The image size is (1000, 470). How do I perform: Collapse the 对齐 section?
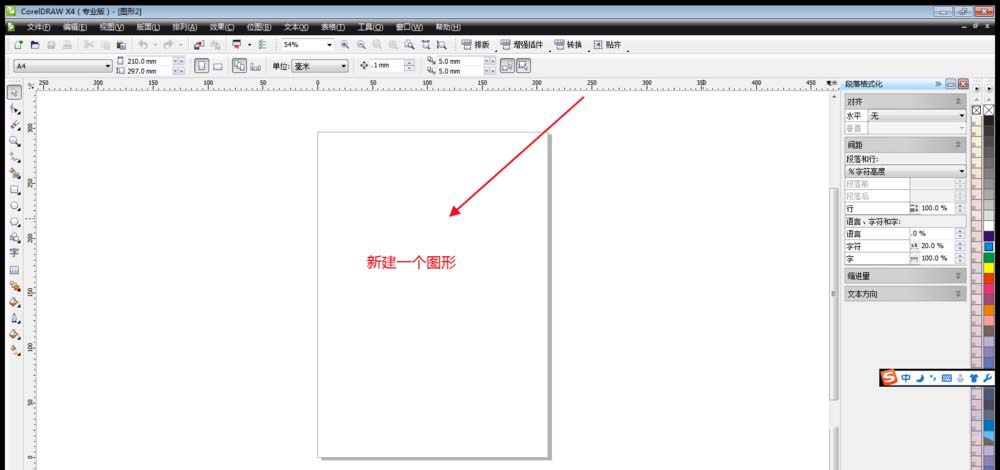point(957,101)
